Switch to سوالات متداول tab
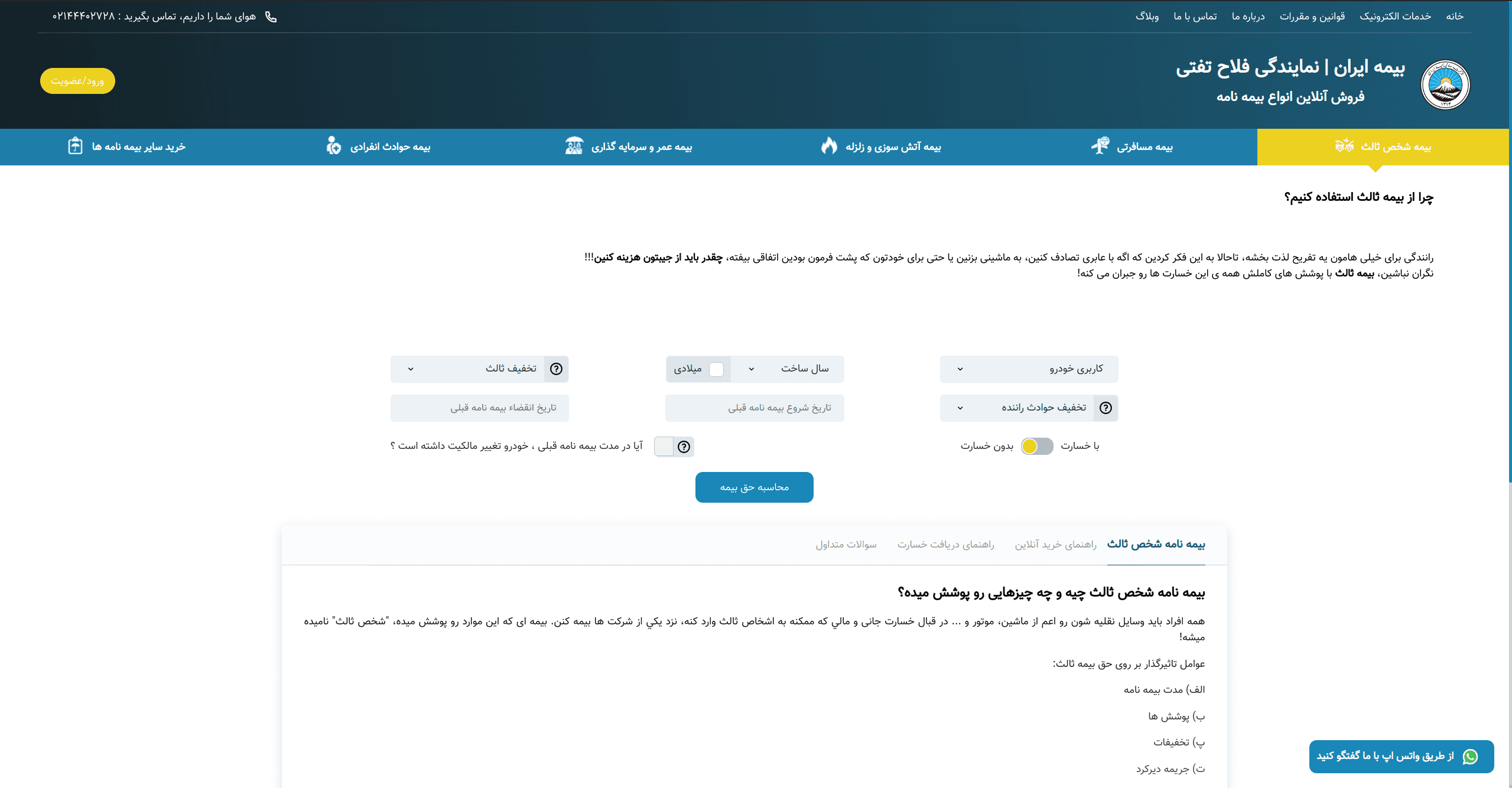 click(846, 545)
